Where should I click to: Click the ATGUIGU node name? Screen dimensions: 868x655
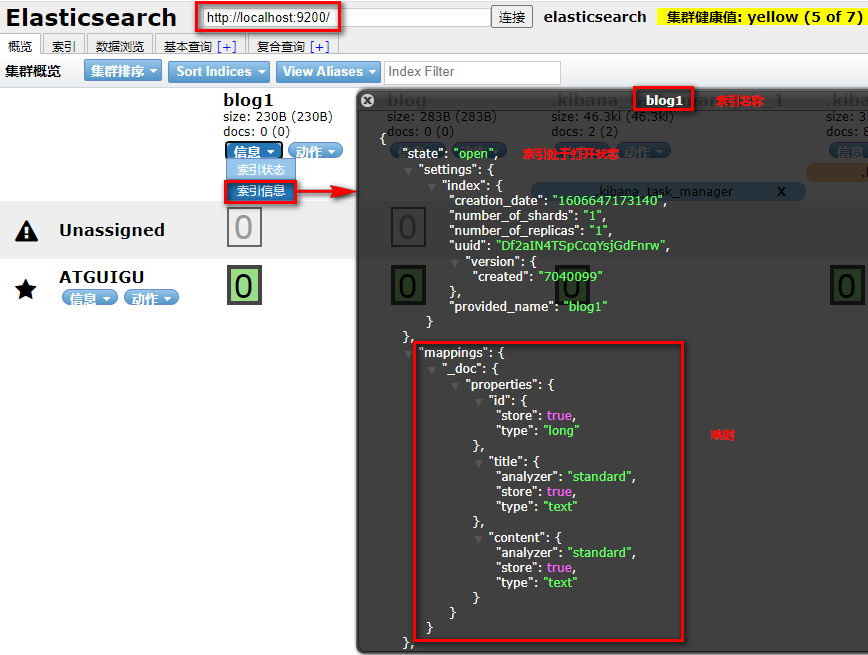[102, 277]
